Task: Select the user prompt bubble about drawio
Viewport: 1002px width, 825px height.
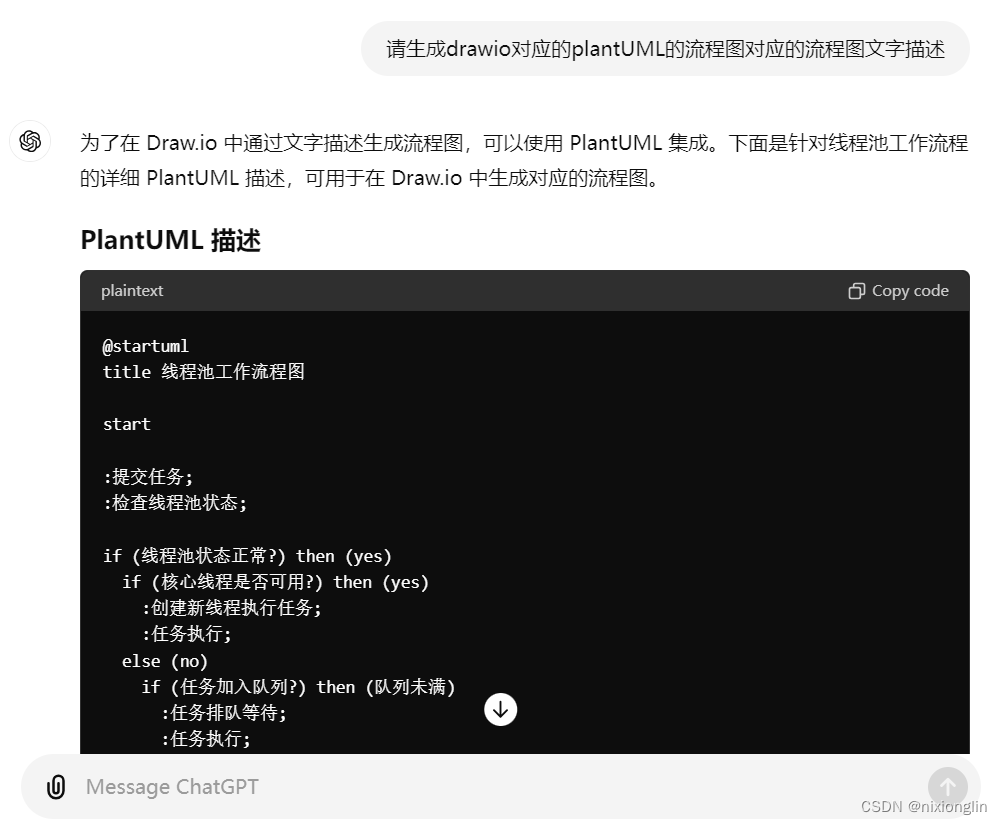Action: tap(665, 49)
